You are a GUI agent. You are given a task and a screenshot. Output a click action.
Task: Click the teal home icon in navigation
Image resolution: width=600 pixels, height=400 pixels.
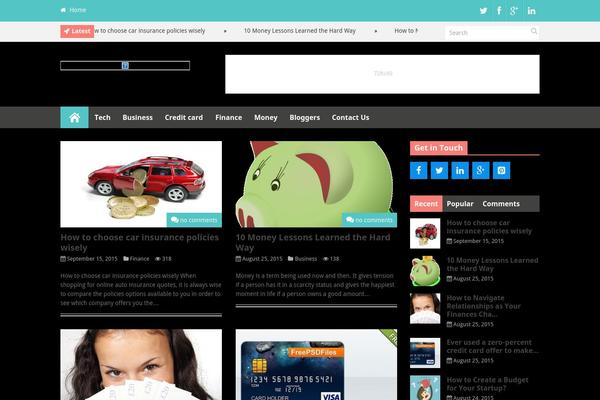[x=74, y=118]
